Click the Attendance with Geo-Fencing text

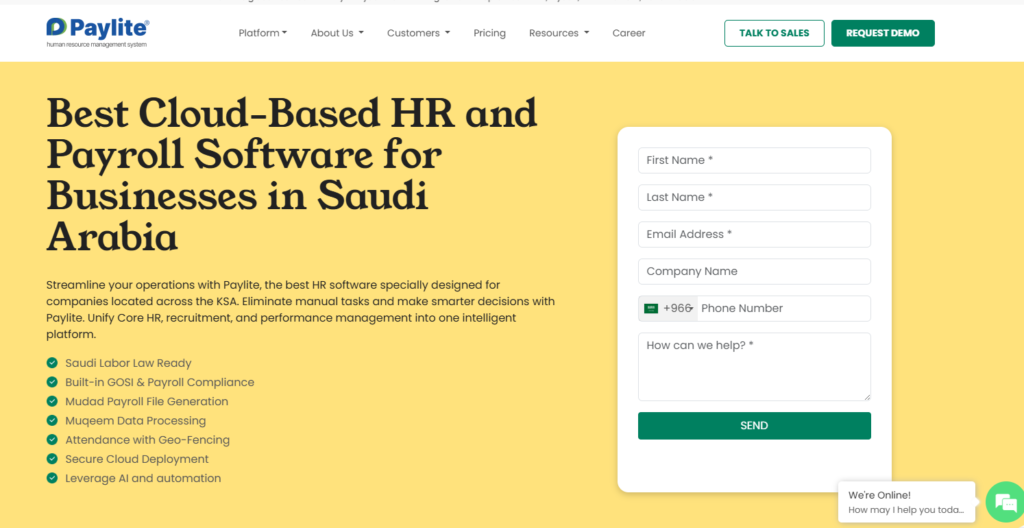click(148, 440)
